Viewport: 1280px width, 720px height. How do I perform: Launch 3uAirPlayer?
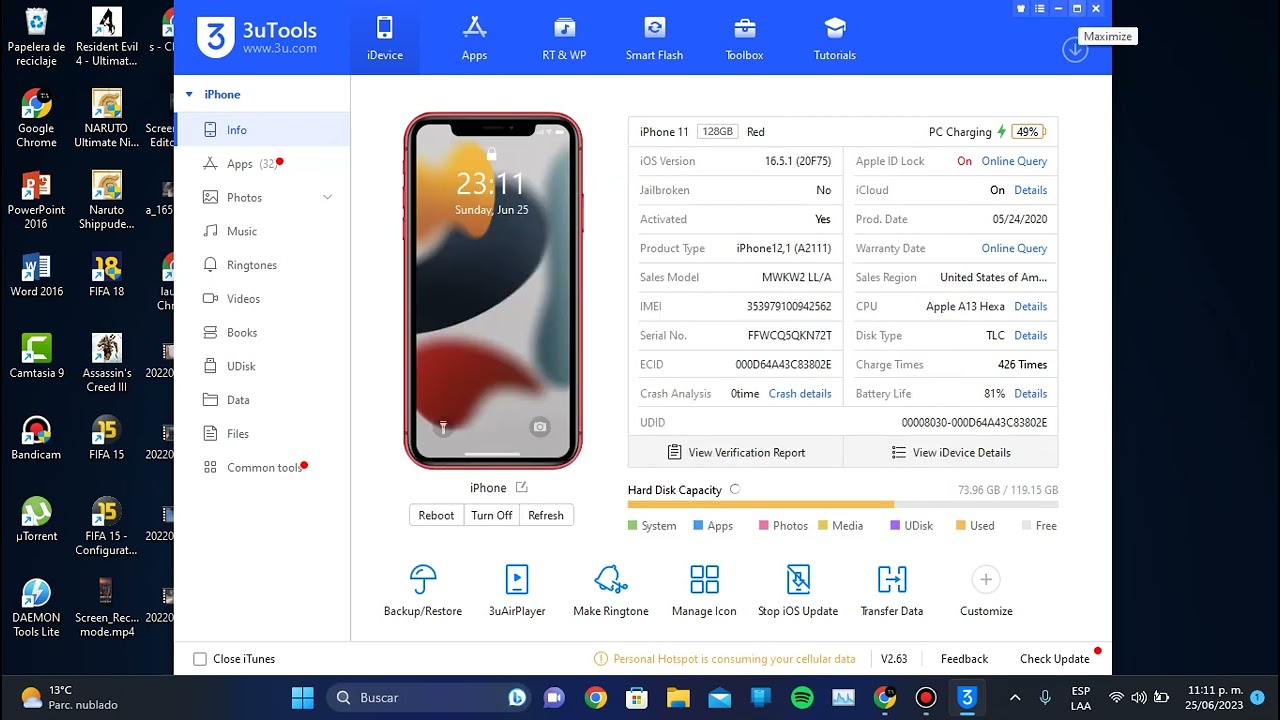click(517, 590)
